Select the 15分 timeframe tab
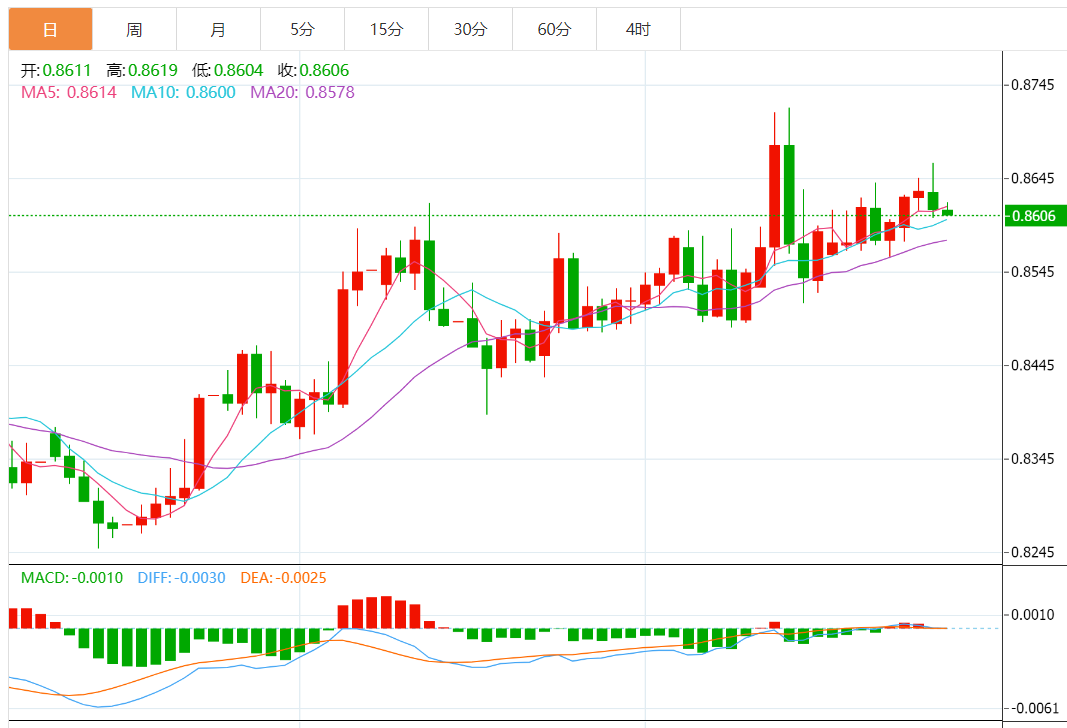Screen dimensions: 1067x728 pyautogui.click(x=387, y=29)
